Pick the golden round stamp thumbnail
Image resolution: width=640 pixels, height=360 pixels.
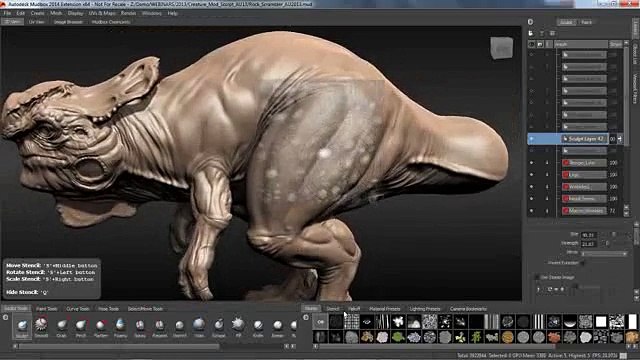tap(507, 337)
